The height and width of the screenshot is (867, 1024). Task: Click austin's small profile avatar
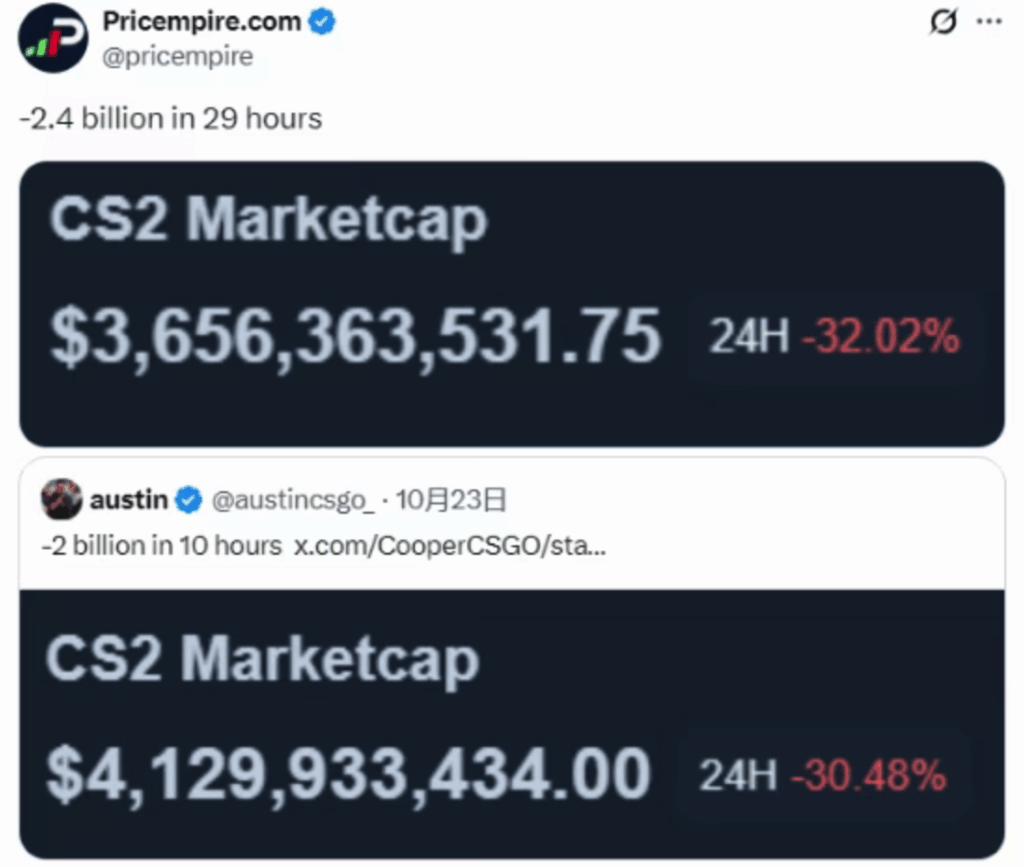click(62, 499)
